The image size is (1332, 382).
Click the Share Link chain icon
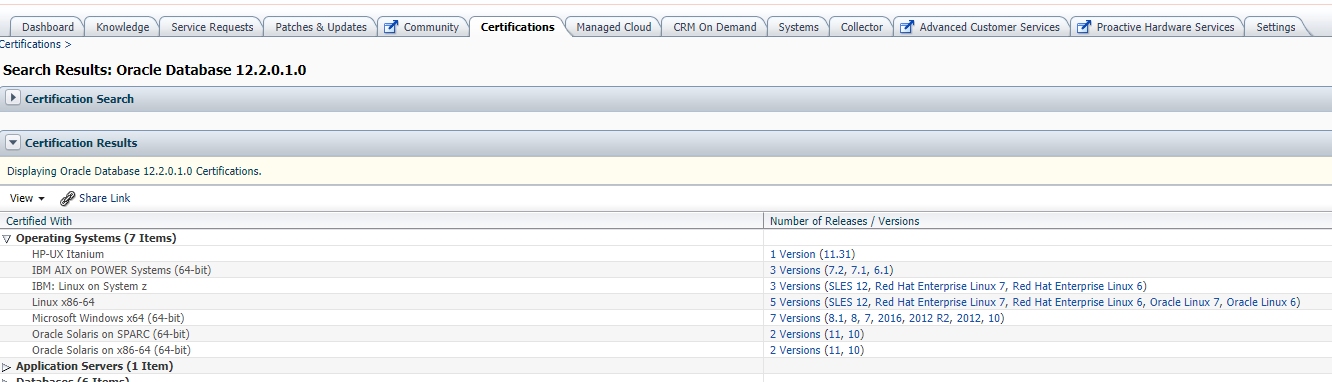[x=68, y=198]
